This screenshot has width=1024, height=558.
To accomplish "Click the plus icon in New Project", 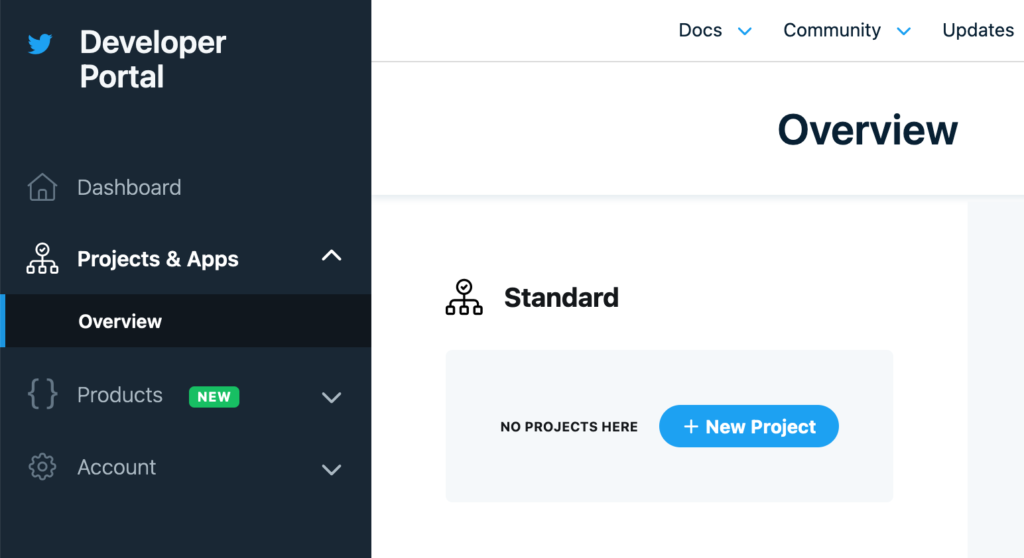I will (x=691, y=427).
